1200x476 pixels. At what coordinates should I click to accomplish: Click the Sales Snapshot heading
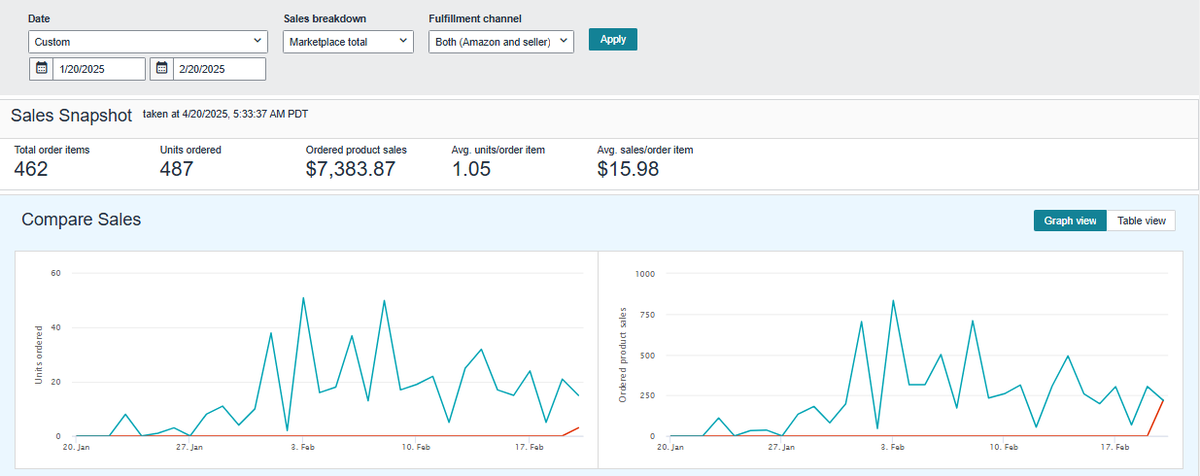point(71,115)
